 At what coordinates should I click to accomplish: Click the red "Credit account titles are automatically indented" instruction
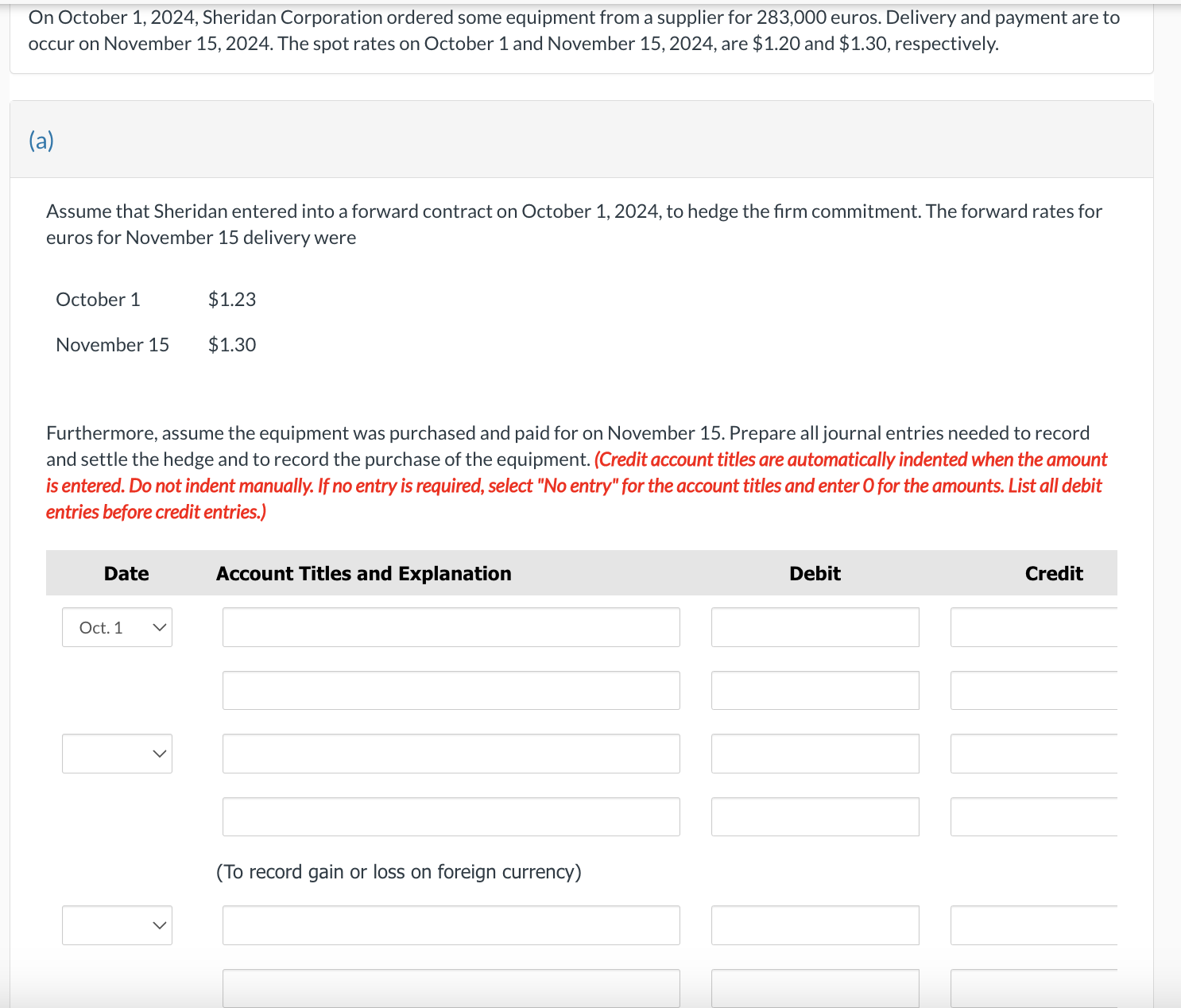click(x=576, y=486)
